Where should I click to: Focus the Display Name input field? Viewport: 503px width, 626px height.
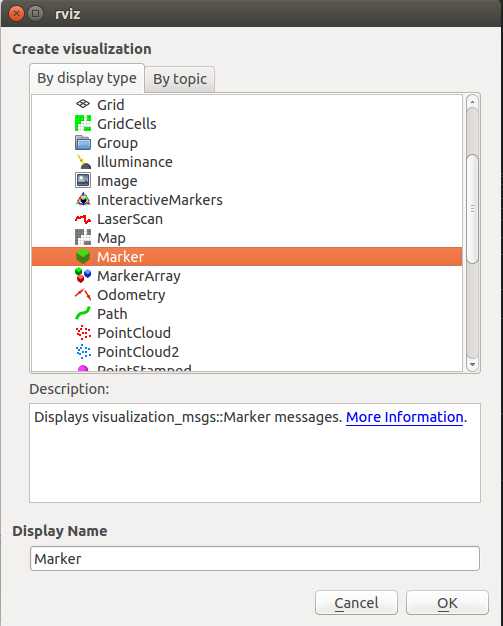tap(255, 559)
